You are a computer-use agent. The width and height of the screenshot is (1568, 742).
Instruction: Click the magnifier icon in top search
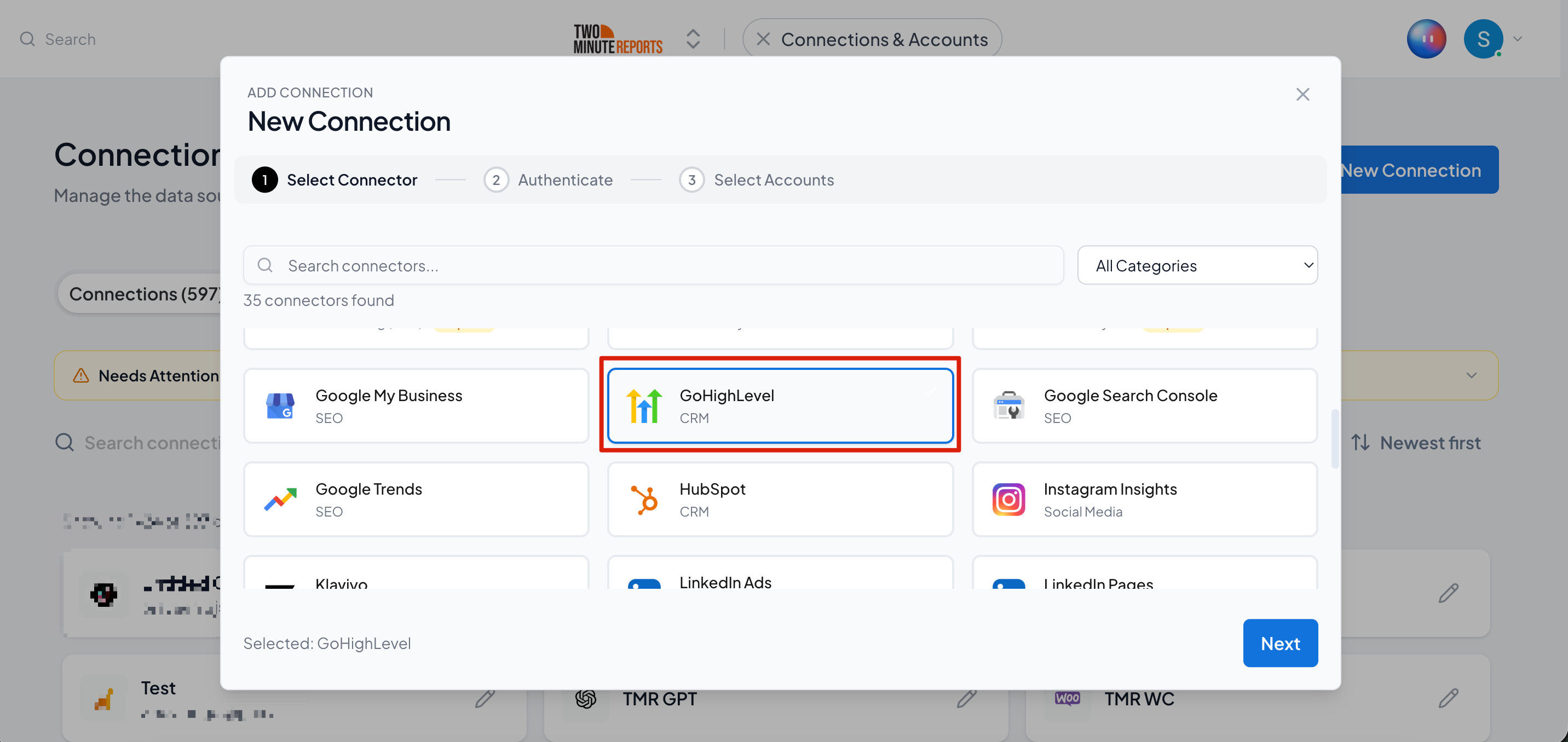coord(27,39)
